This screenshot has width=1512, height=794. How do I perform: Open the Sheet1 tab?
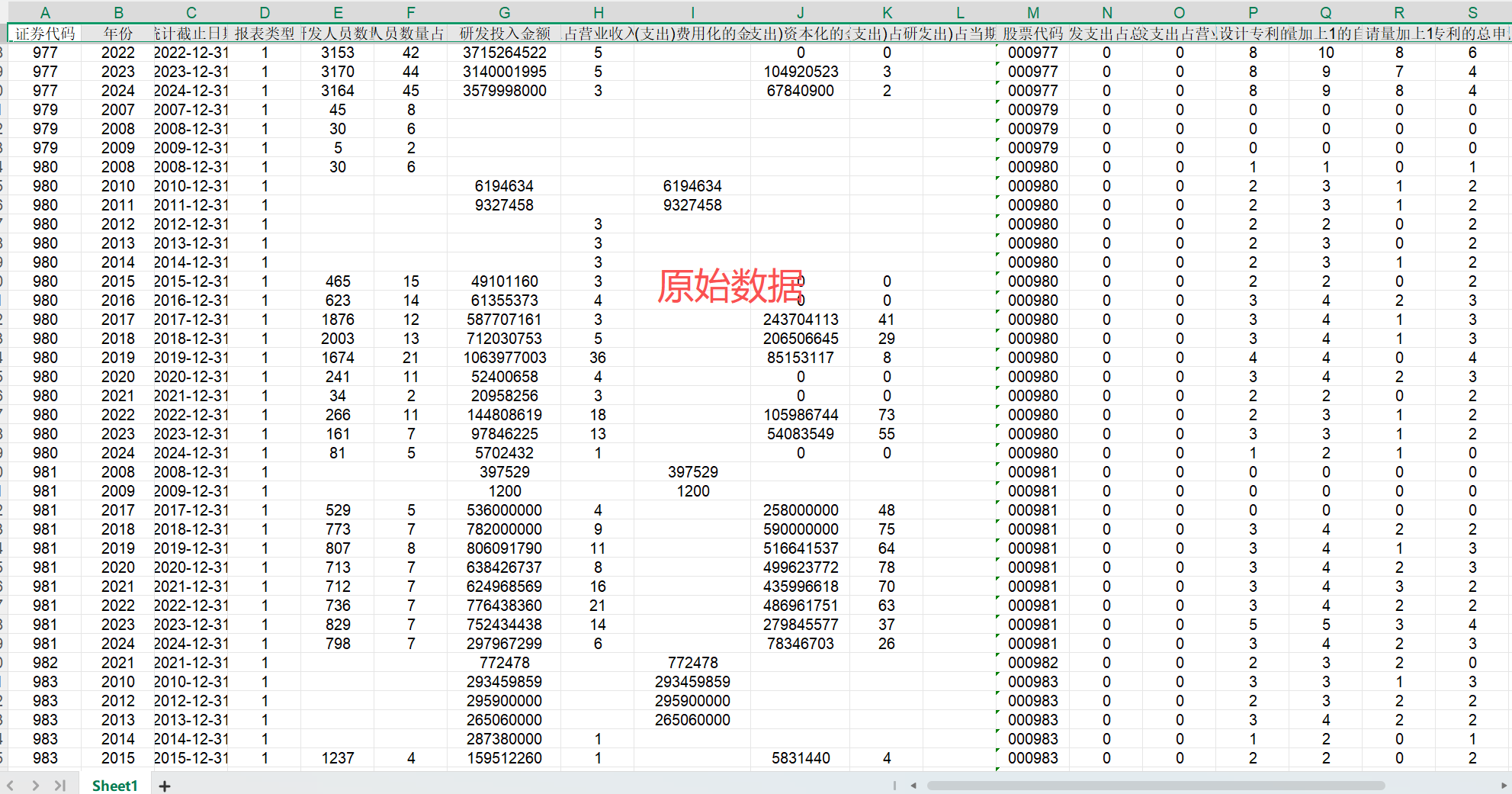click(115, 786)
